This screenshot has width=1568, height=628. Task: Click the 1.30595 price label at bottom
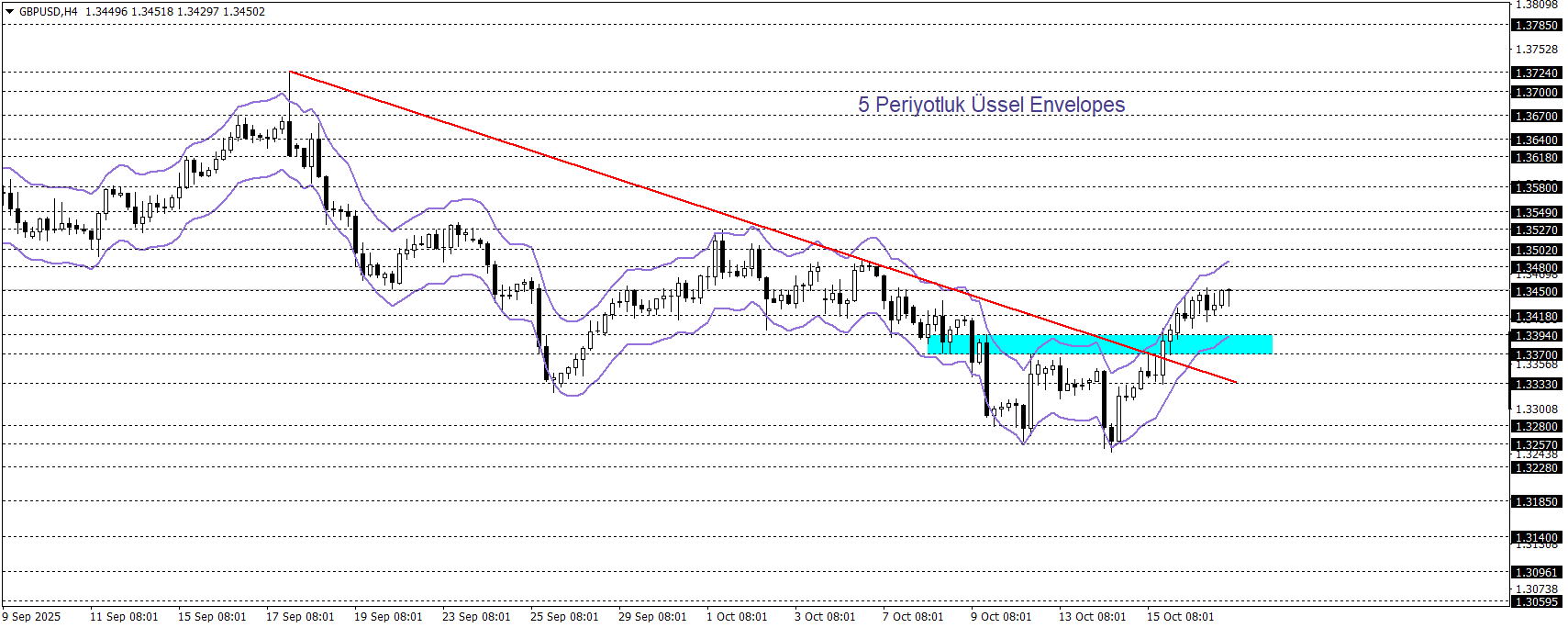[1535, 602]
